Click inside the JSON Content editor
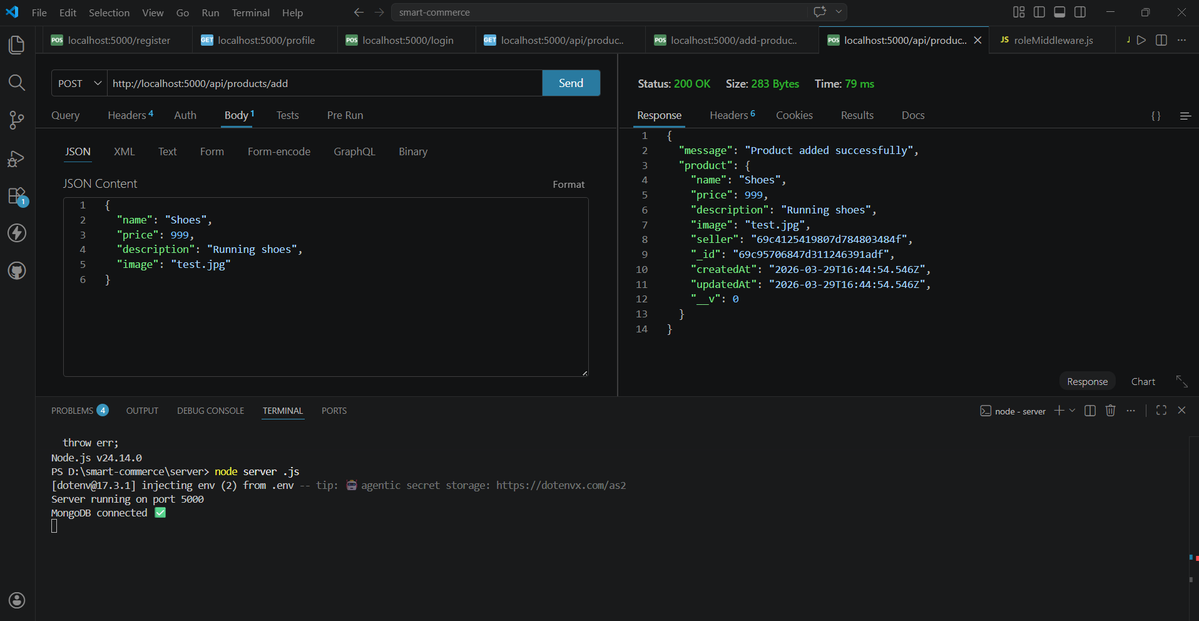Viewport: 1199px width, 621px height. point(326,287)
